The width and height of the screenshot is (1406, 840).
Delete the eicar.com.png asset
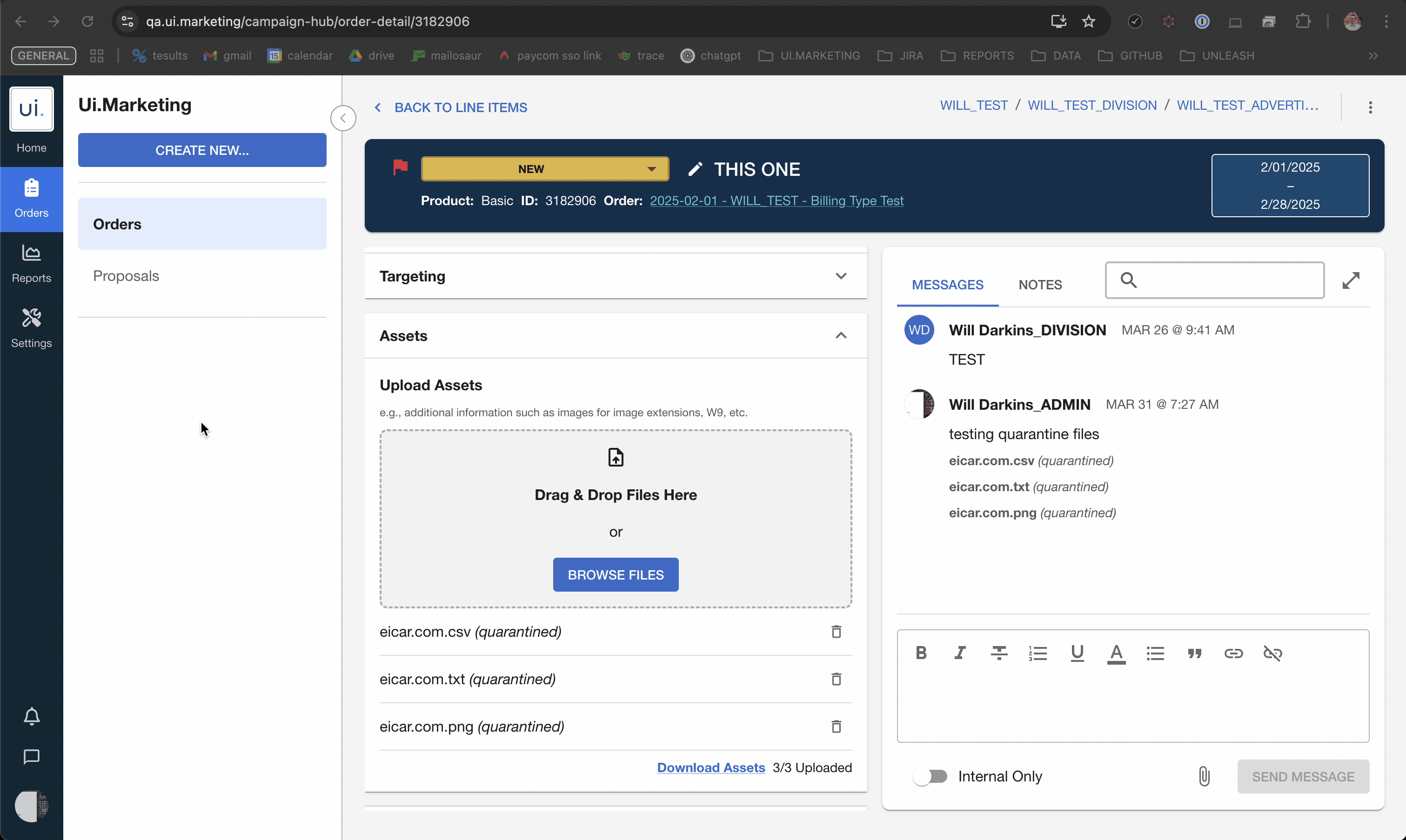[x=836, y=726]
